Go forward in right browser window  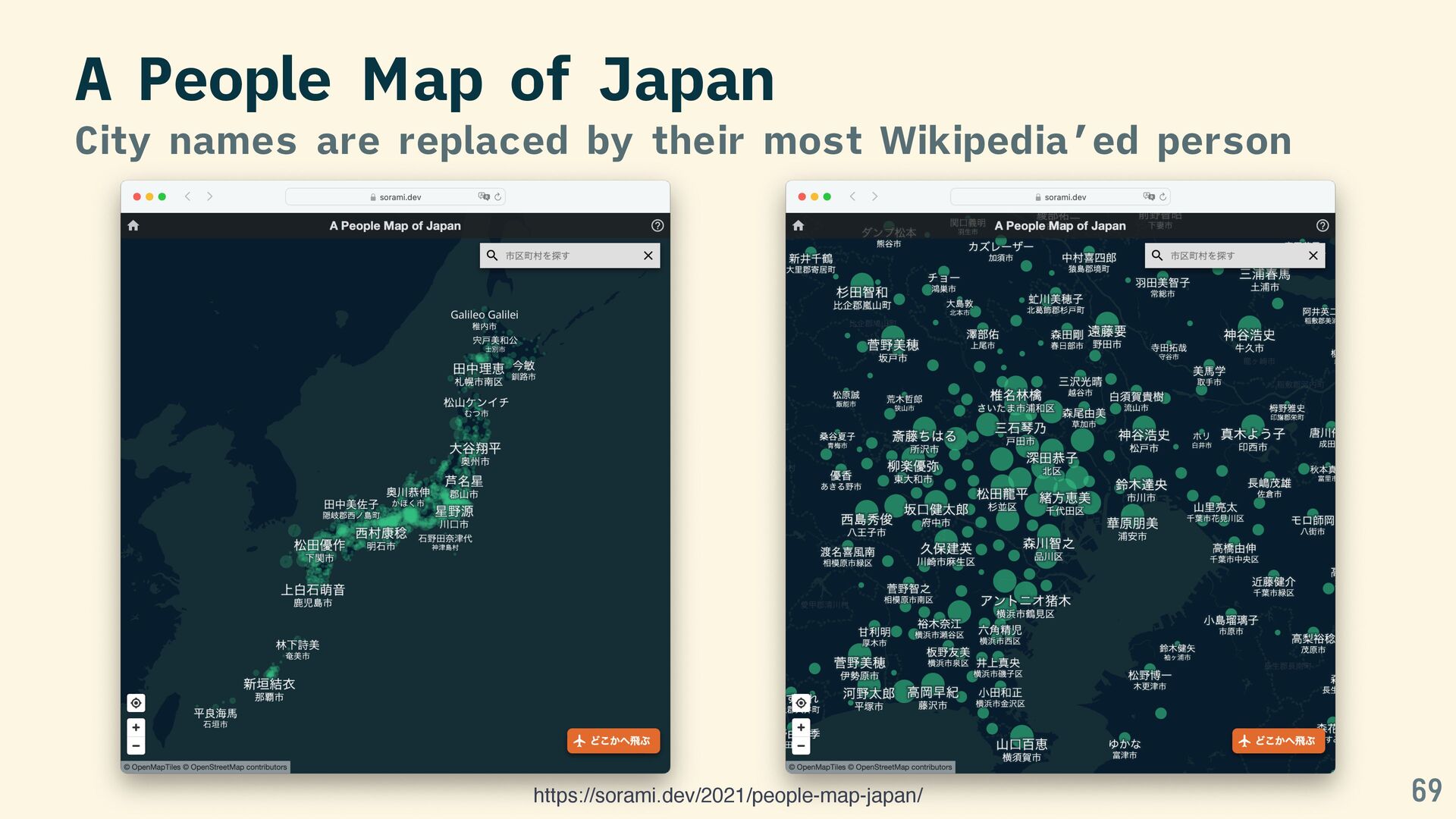coord(874,196)
